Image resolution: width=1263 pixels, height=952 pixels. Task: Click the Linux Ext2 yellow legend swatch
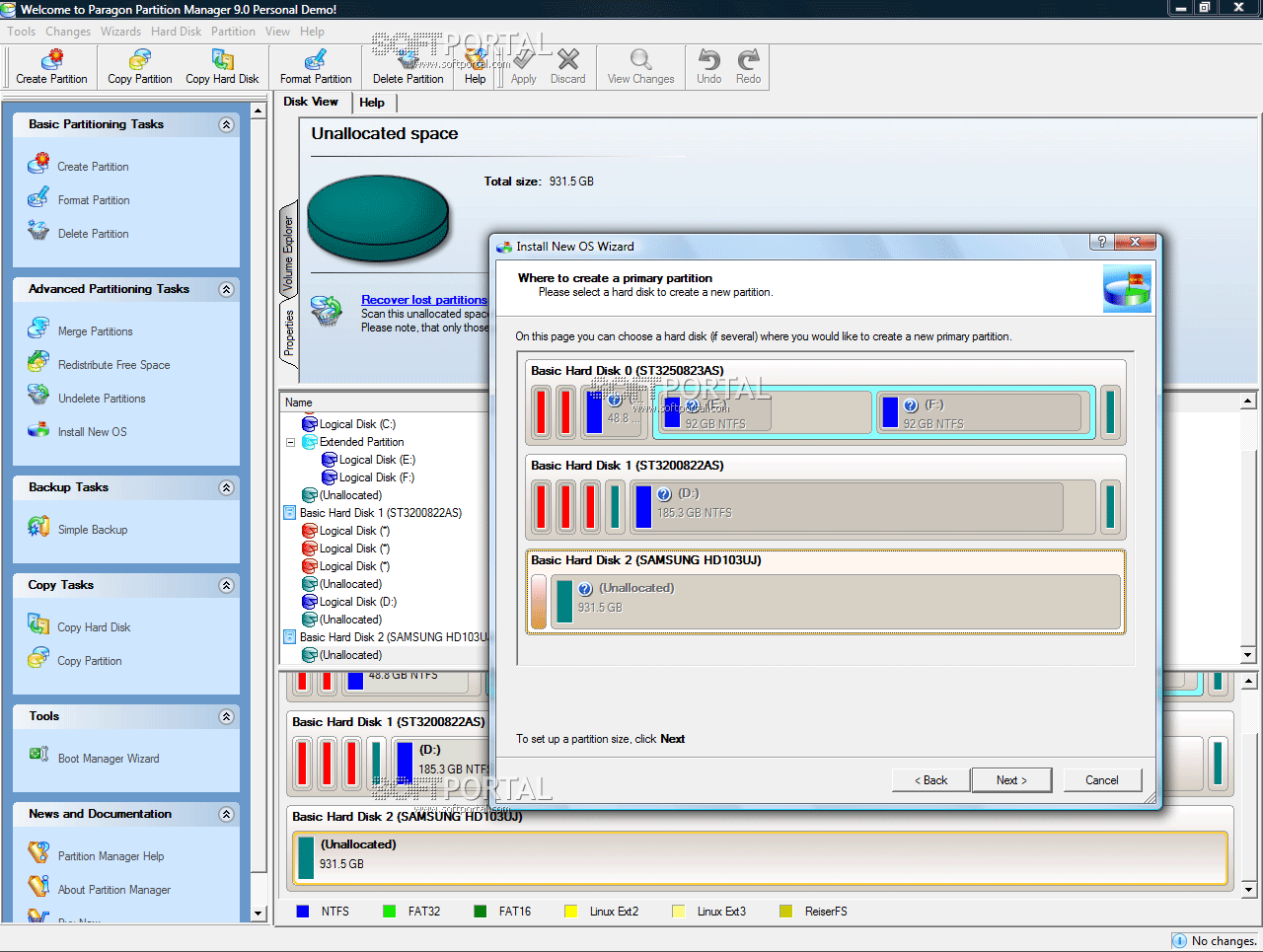(x=570, y=912)
